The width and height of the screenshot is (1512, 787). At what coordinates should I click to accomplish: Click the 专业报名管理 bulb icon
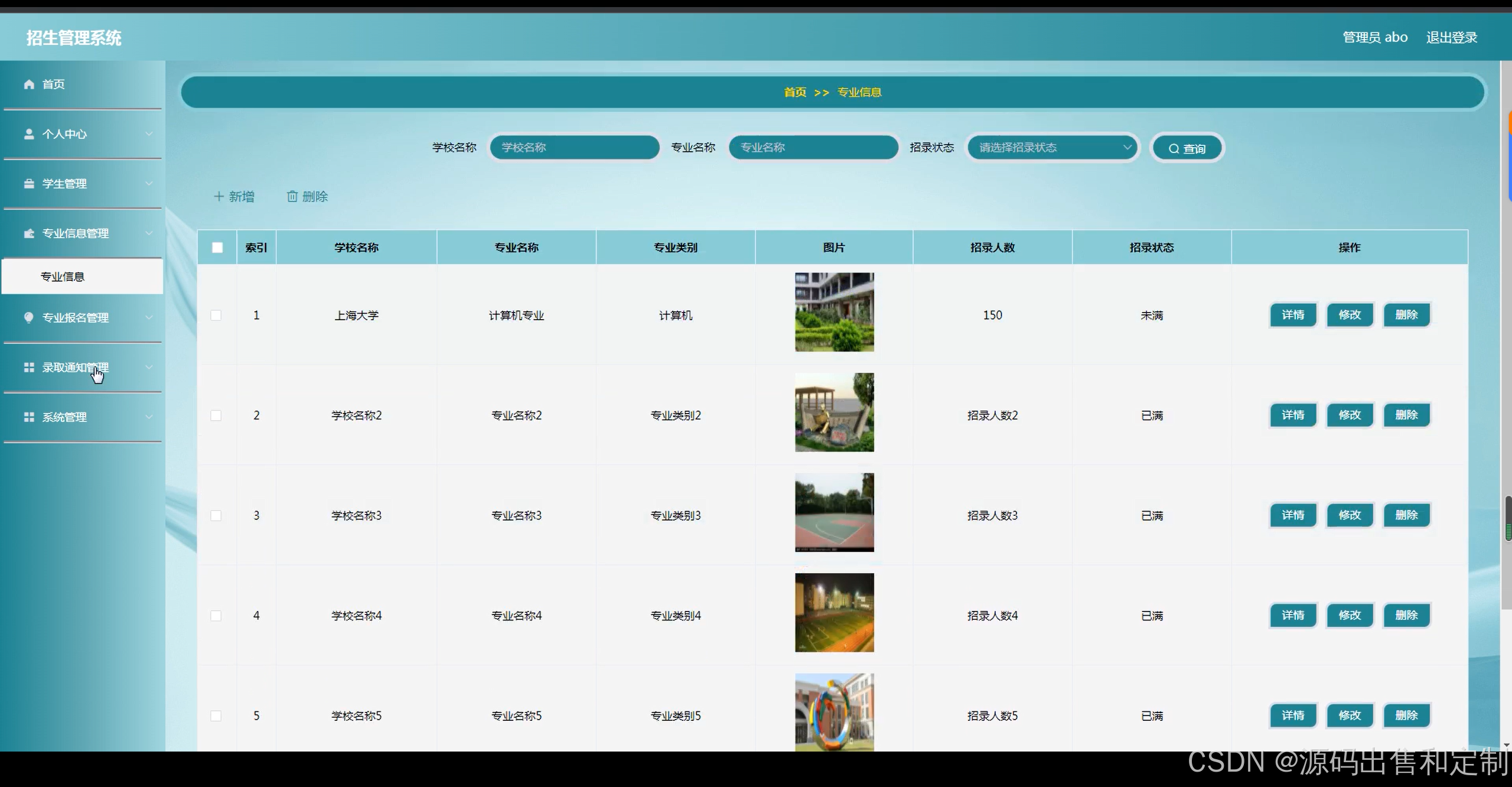(x=29, y=317)
